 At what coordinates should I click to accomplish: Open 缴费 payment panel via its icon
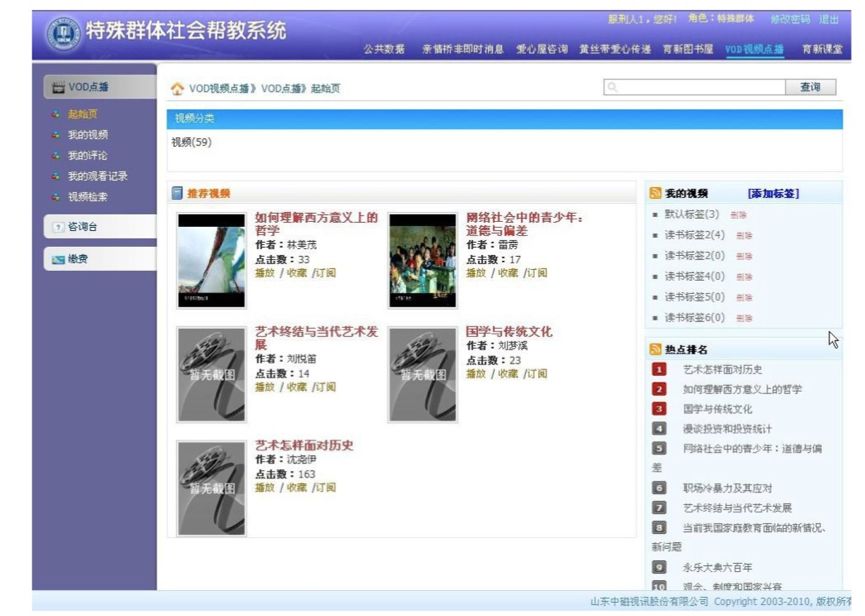(58, 256)
